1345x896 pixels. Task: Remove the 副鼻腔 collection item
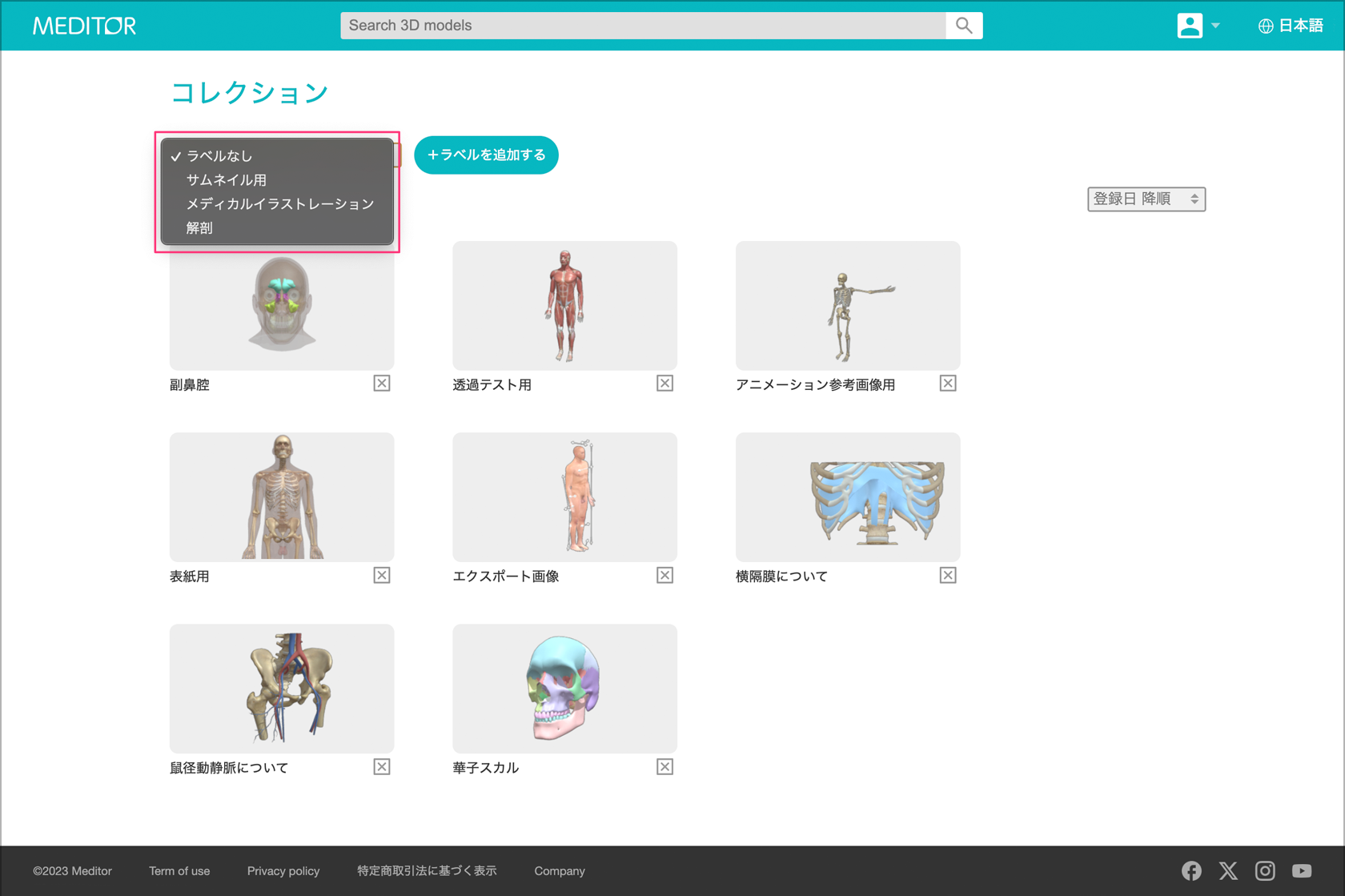click(x=382, y=384)
